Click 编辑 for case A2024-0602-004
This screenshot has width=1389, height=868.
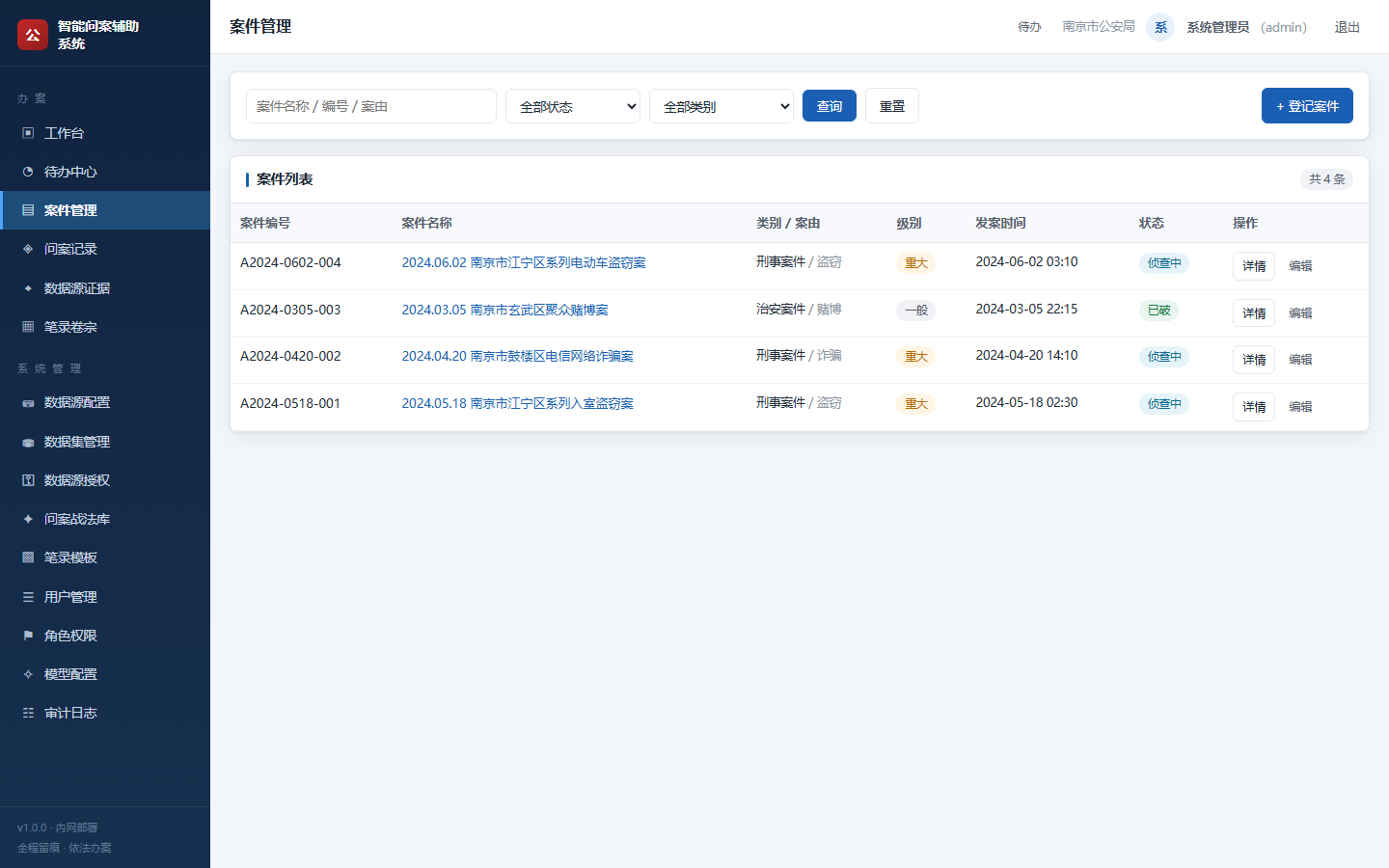1300,266
